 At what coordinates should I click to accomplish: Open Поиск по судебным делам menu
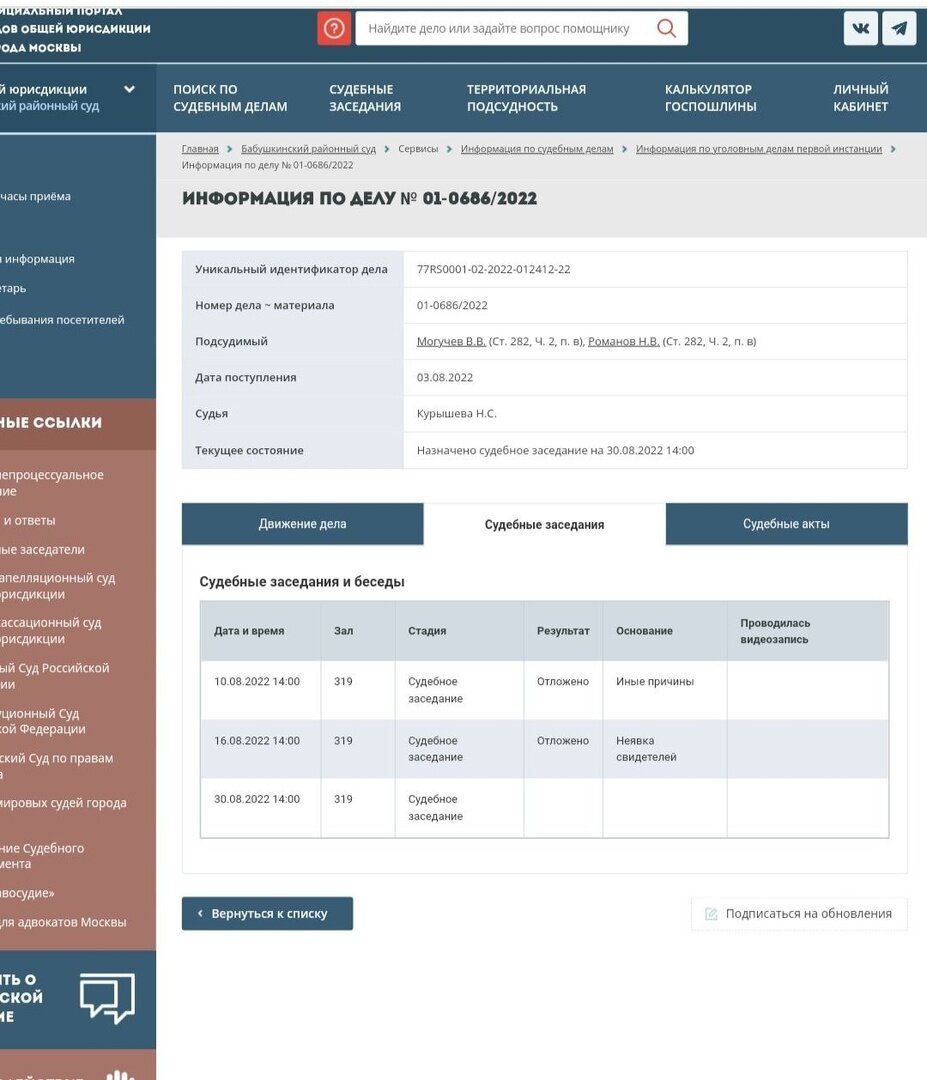coord(230,98)
